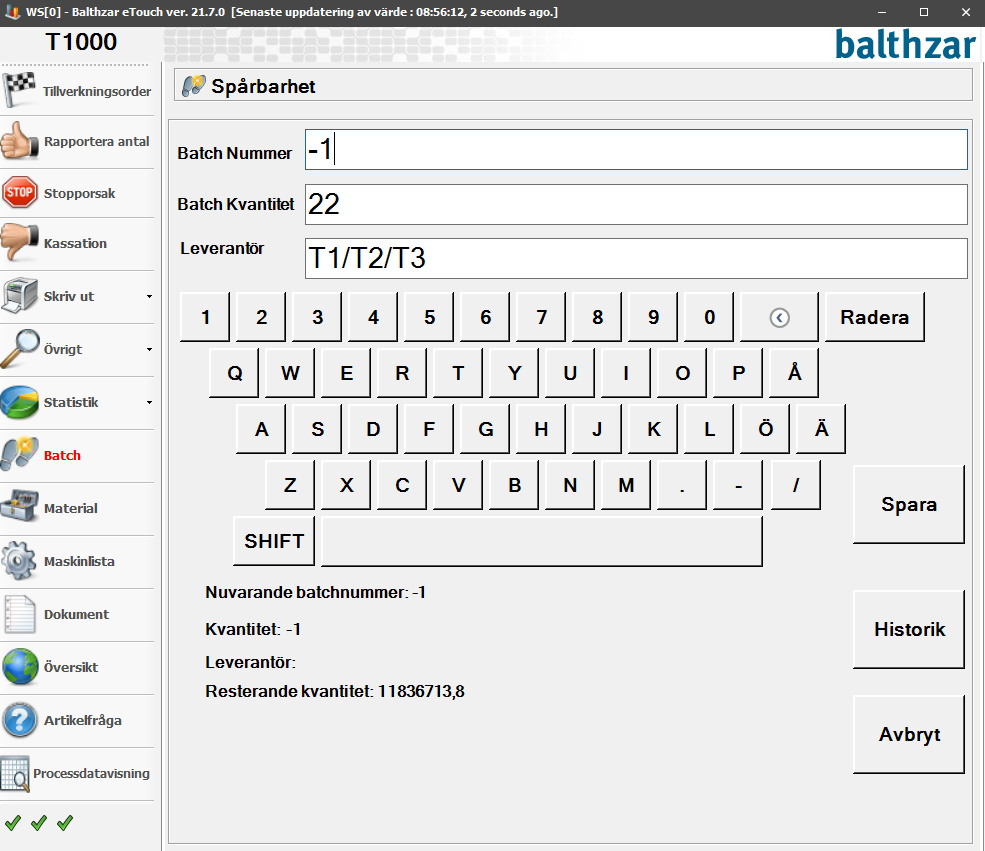Click the balthzar logo
985x851 pixels.
tap(905, 45)
